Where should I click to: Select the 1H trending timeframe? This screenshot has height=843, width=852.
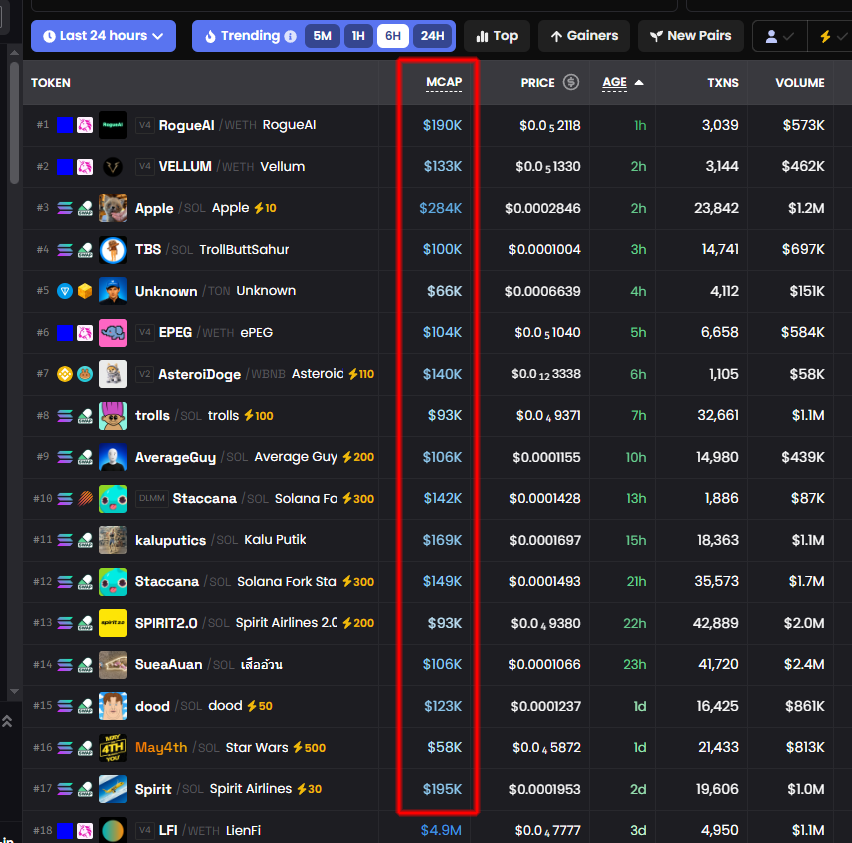(x=358, y=36)
